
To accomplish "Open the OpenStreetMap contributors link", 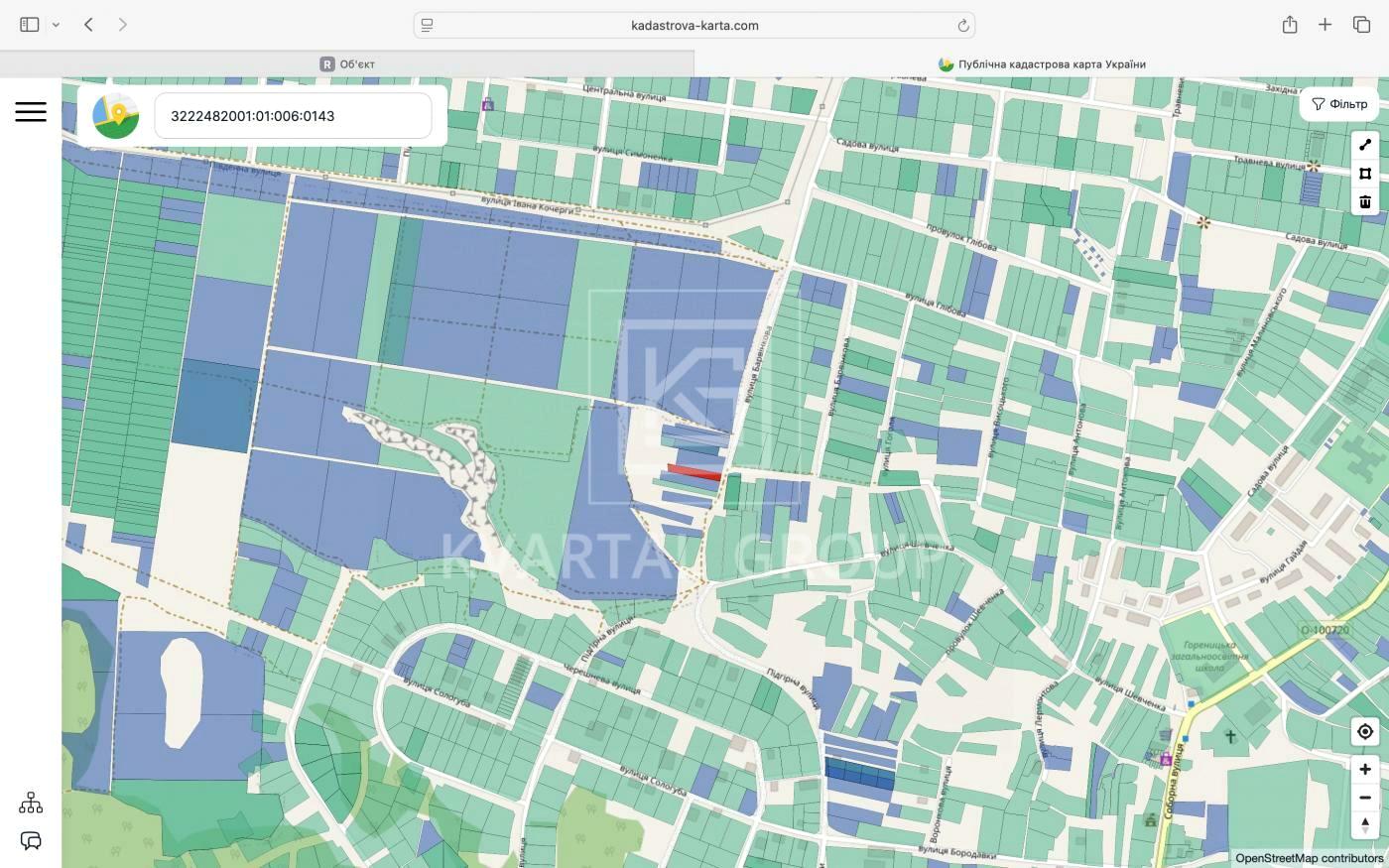I will [1309, 858].
